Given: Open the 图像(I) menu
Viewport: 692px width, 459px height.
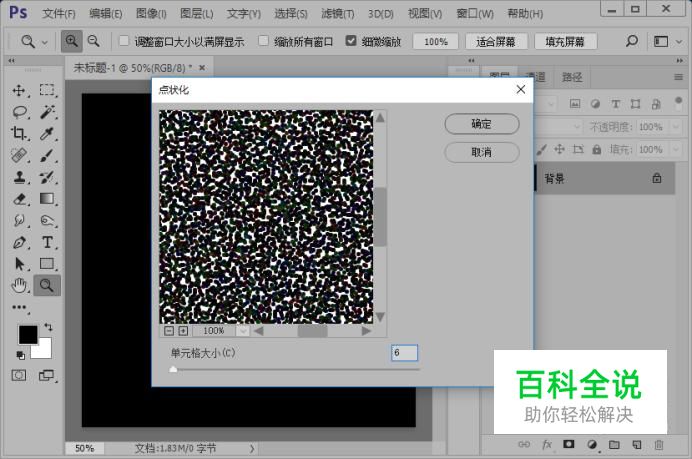Looking at the screenshot, I should click(x=151, y=14).
